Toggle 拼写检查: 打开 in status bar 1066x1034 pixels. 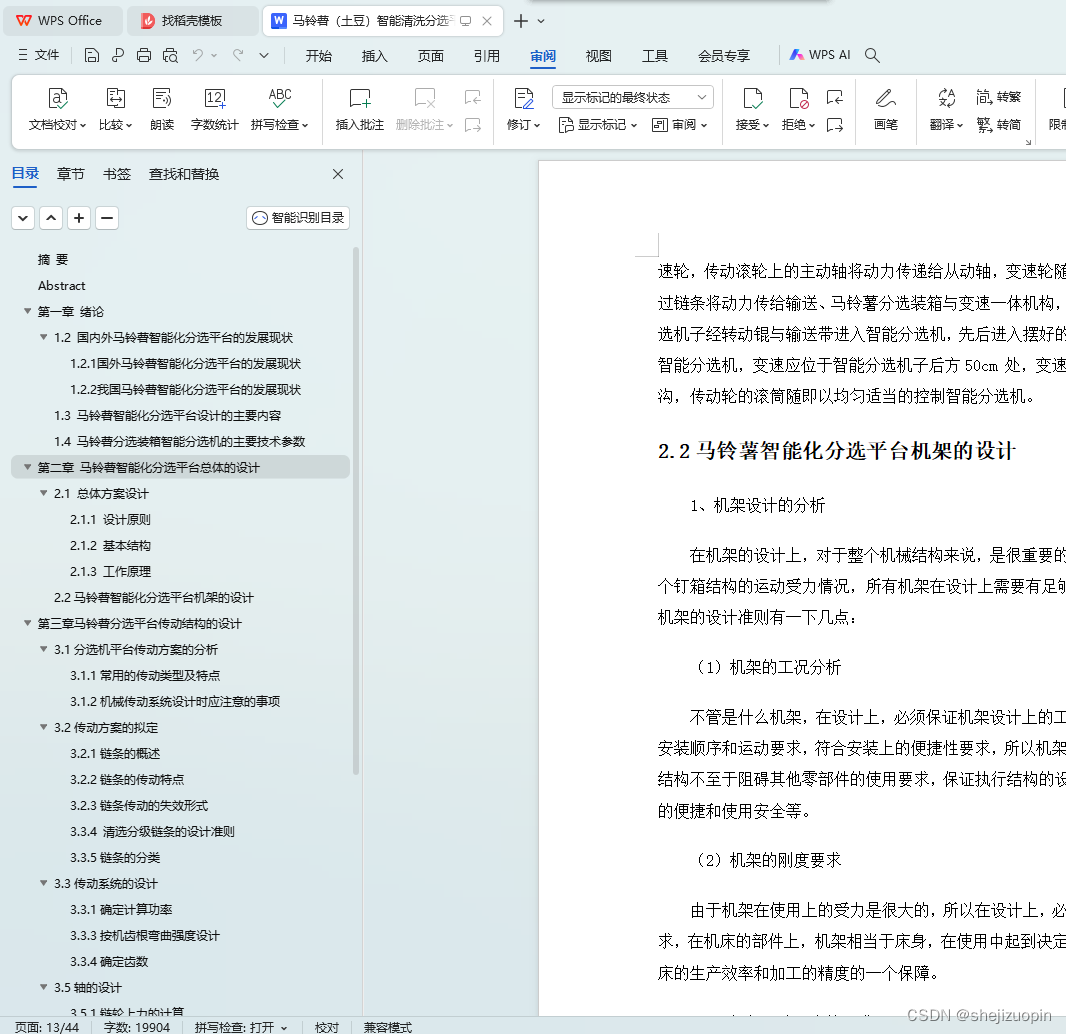[241, 1027]
